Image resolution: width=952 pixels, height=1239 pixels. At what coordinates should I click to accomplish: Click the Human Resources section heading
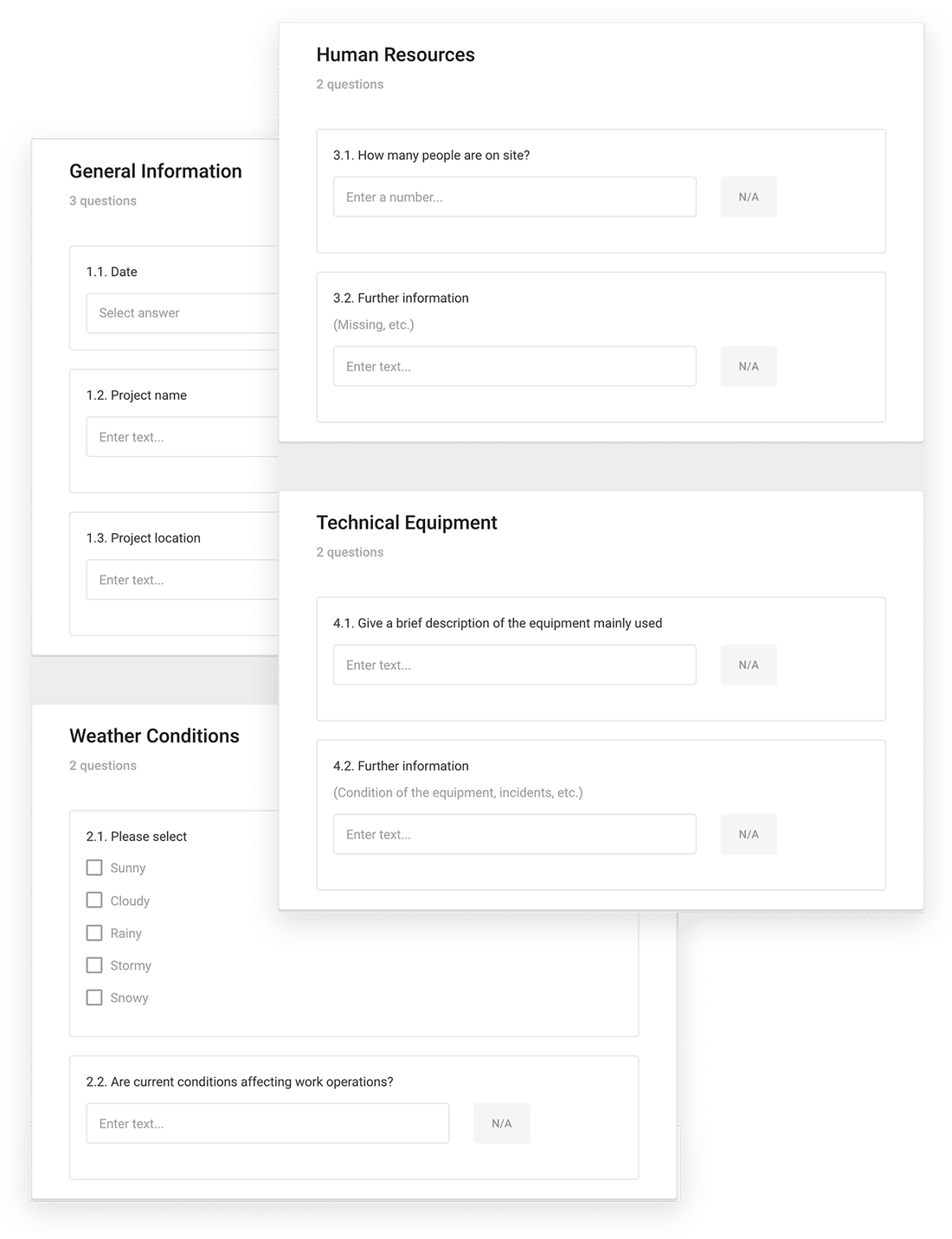pyautogui.click(x=396, y=55)
